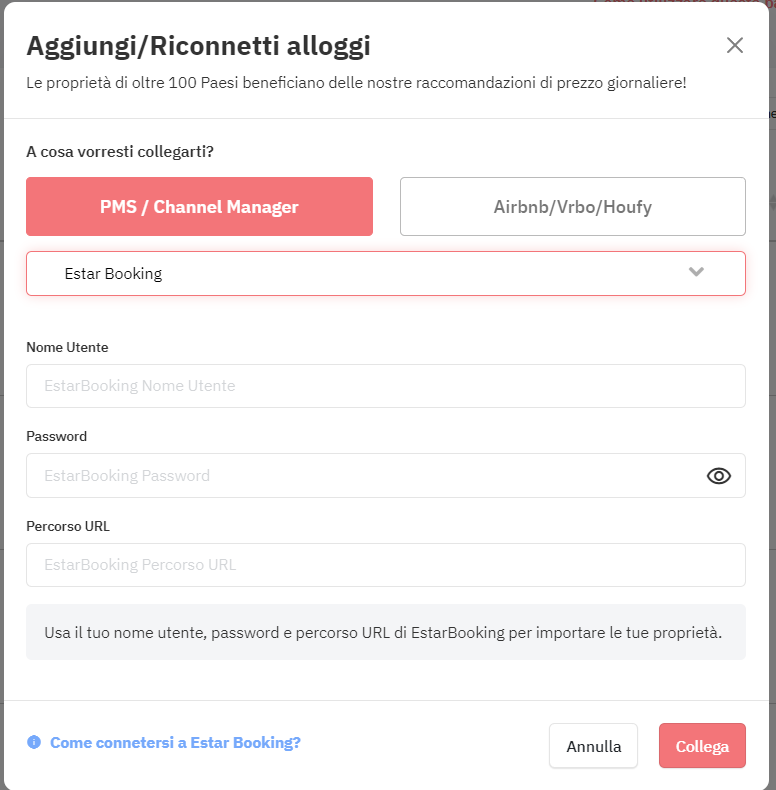Viewport: 776px width, 790px height.
Task: Select the PMS / Channel Manager tab
Action: pos(200,207)
